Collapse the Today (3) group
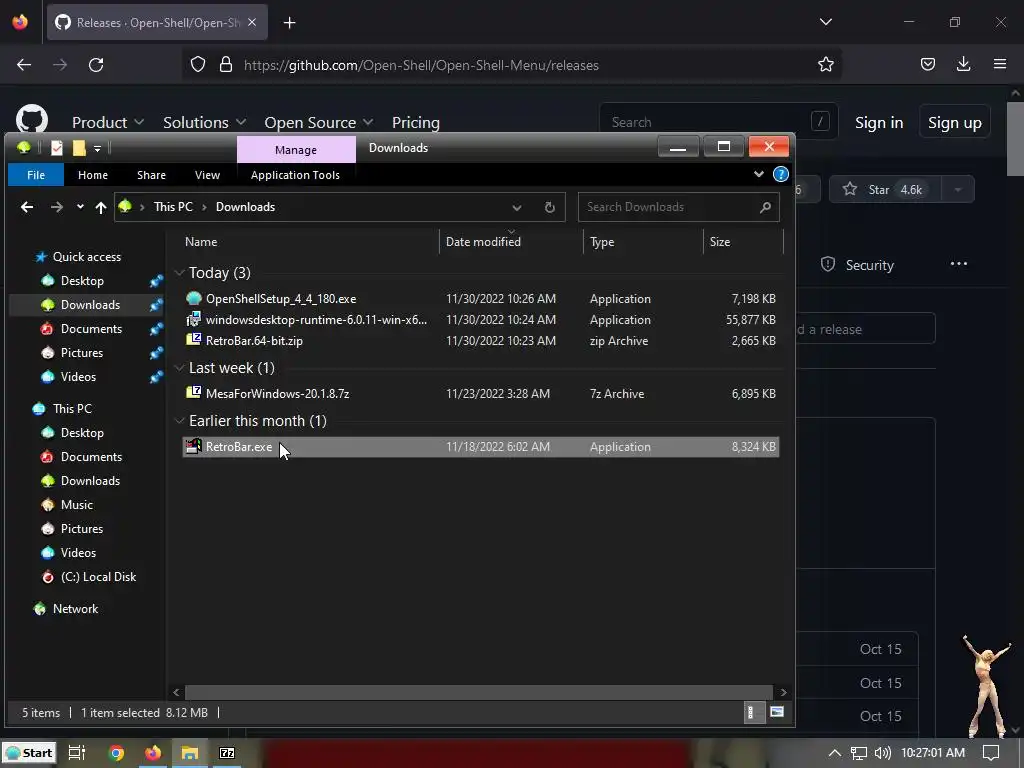 pos(180,272)
